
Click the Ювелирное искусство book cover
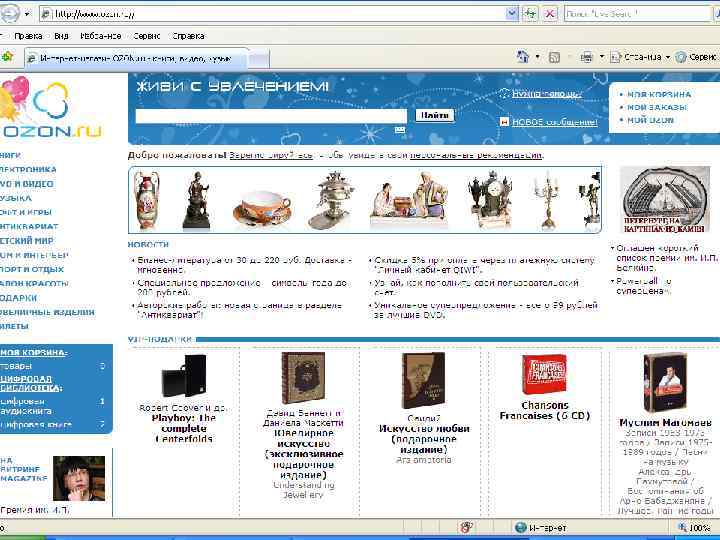click(x=303, y=377)
